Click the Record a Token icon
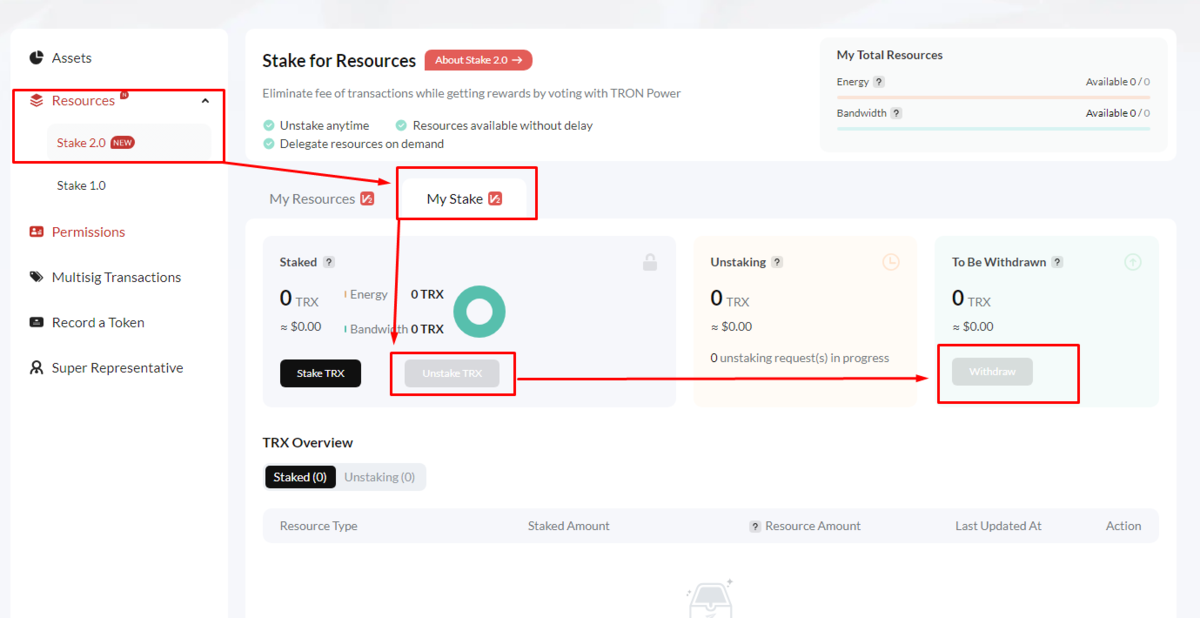1200x618 pixels. tap(36, 322)
